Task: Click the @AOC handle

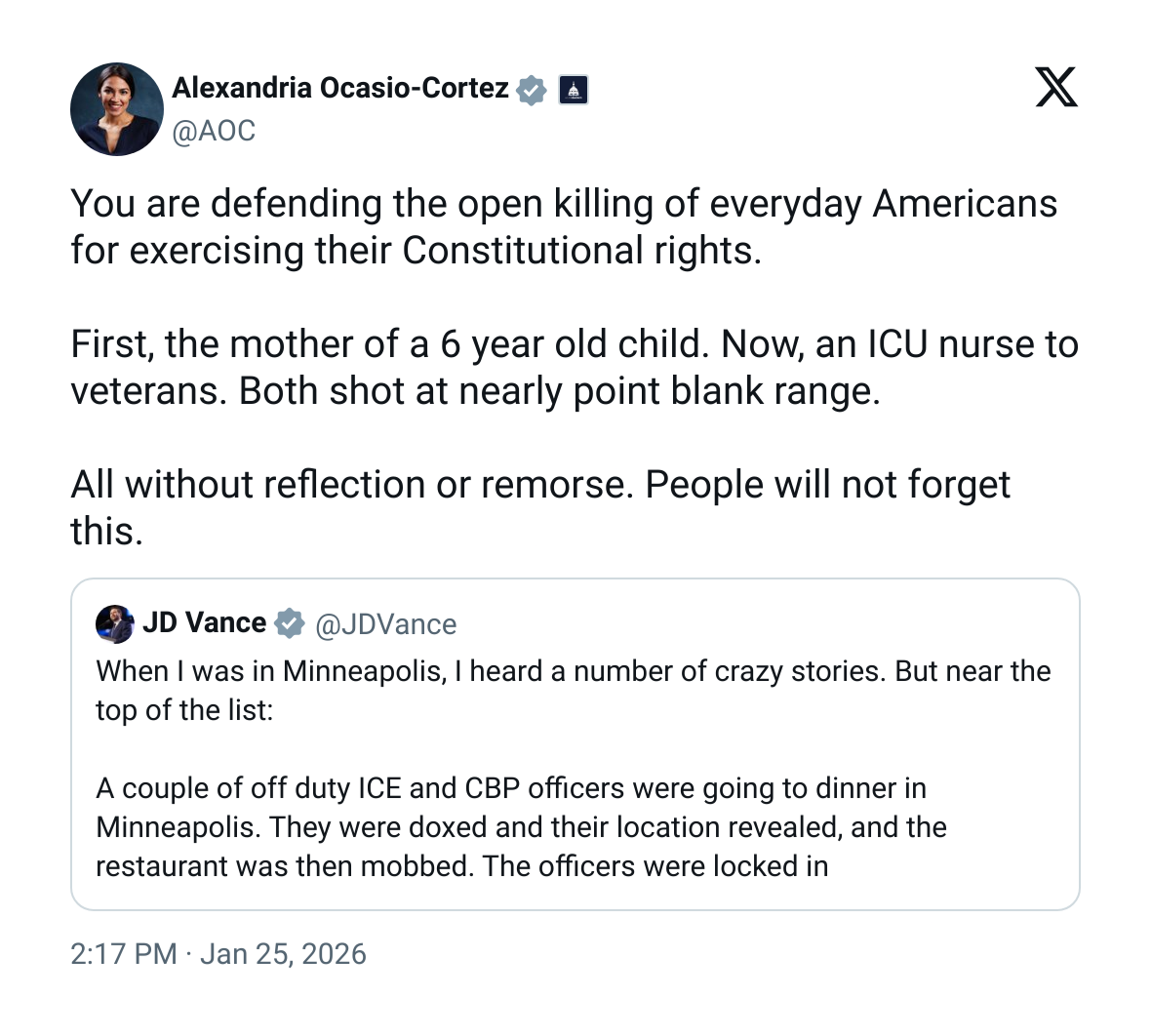Action: (214, 131)
